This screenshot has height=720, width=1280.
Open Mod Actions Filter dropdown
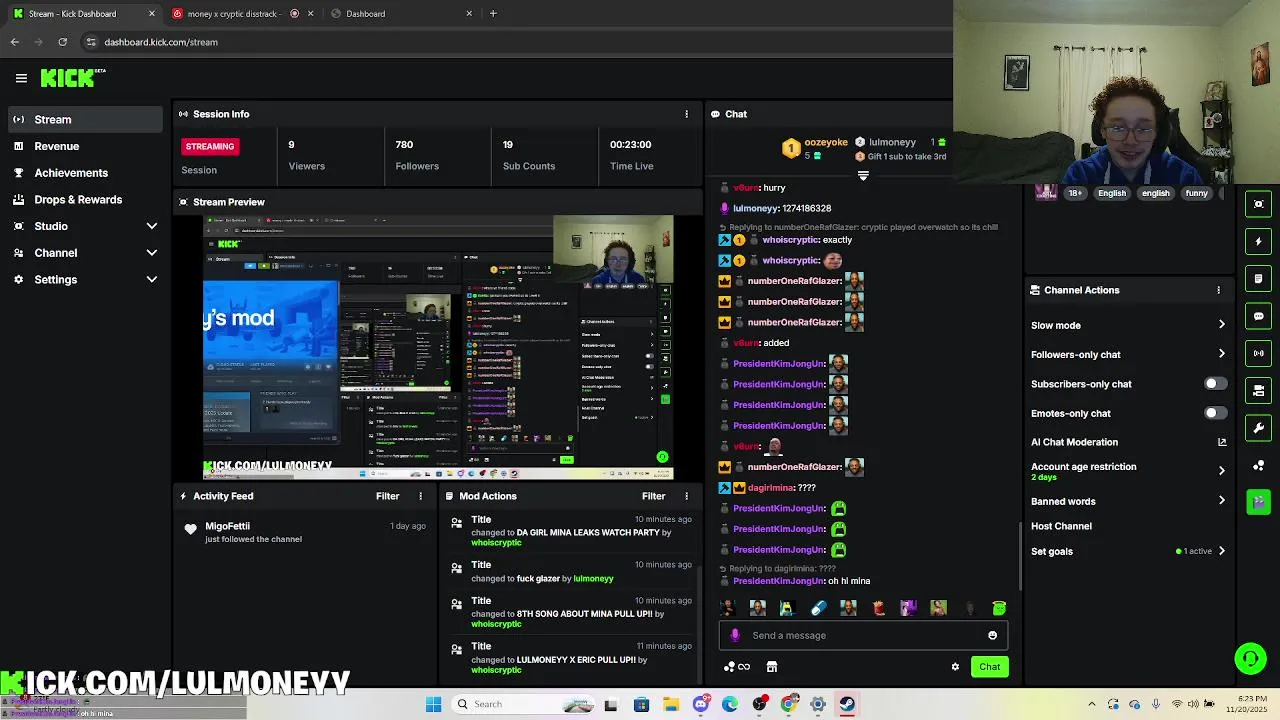653,496
